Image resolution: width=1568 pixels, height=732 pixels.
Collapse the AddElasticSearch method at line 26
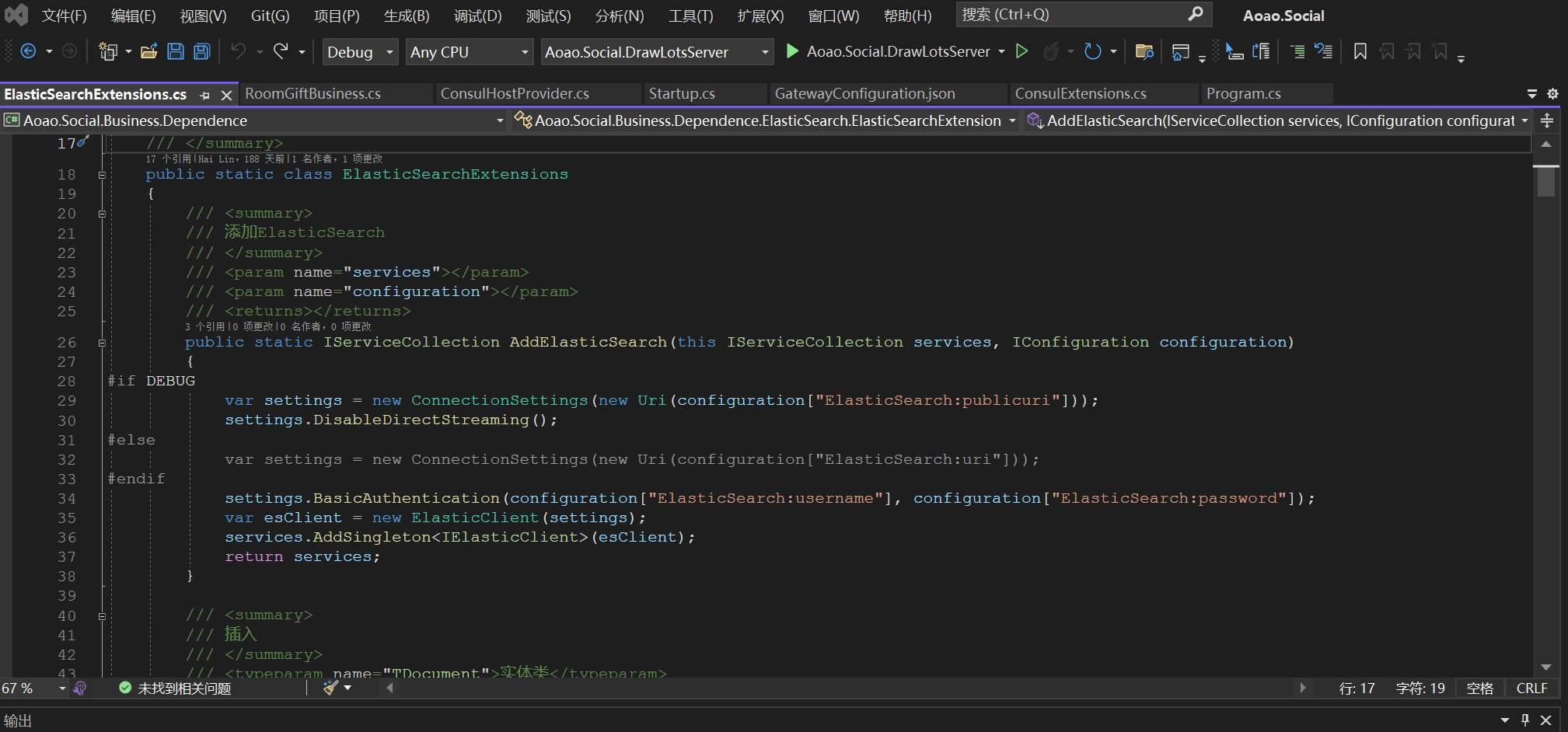pyautogui.click(x=102, y=343)
